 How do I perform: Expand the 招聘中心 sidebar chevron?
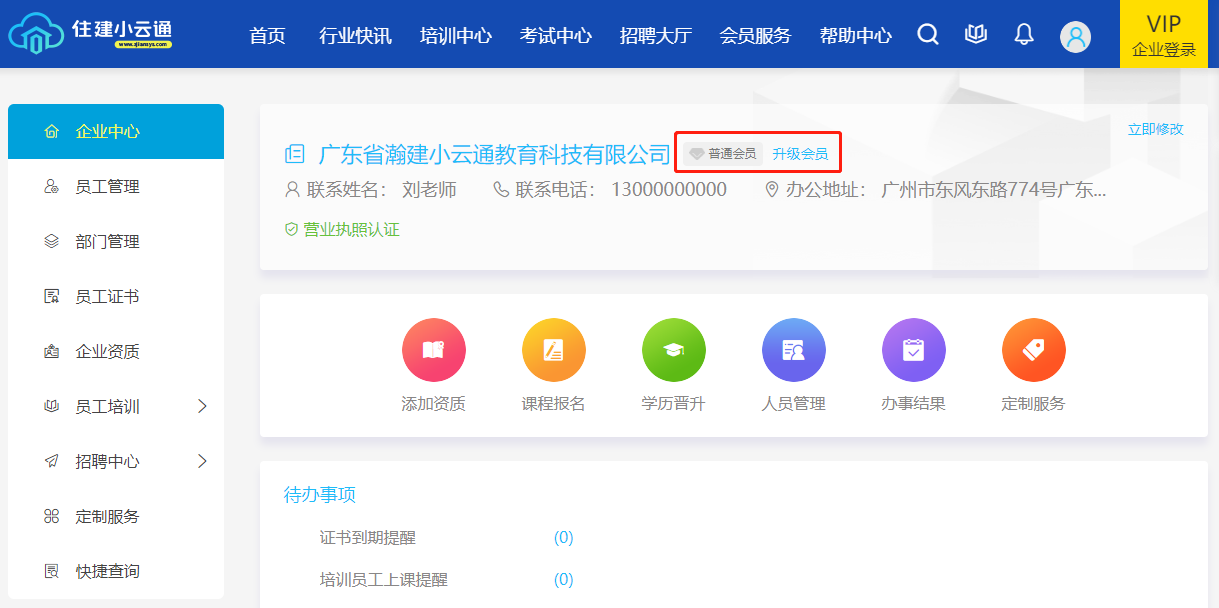coord(202,461)
